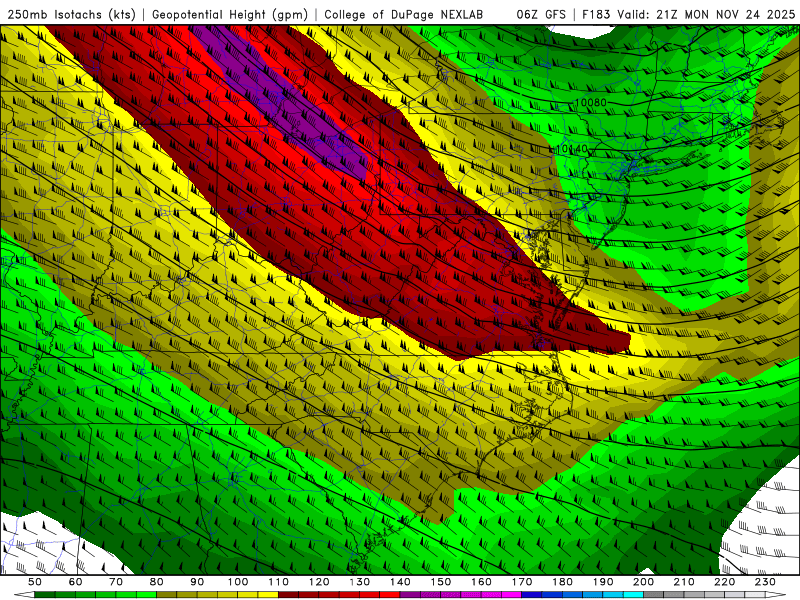Click the 230 label on the color scale

coord(765,582)
